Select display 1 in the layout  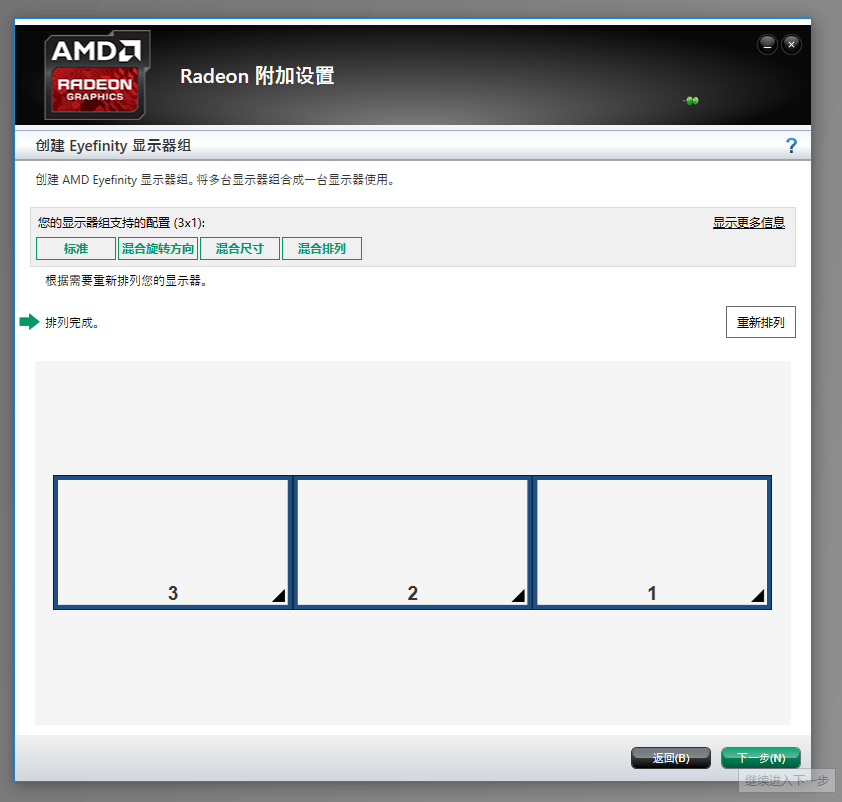pyautogui.click(x=652, y=541)
